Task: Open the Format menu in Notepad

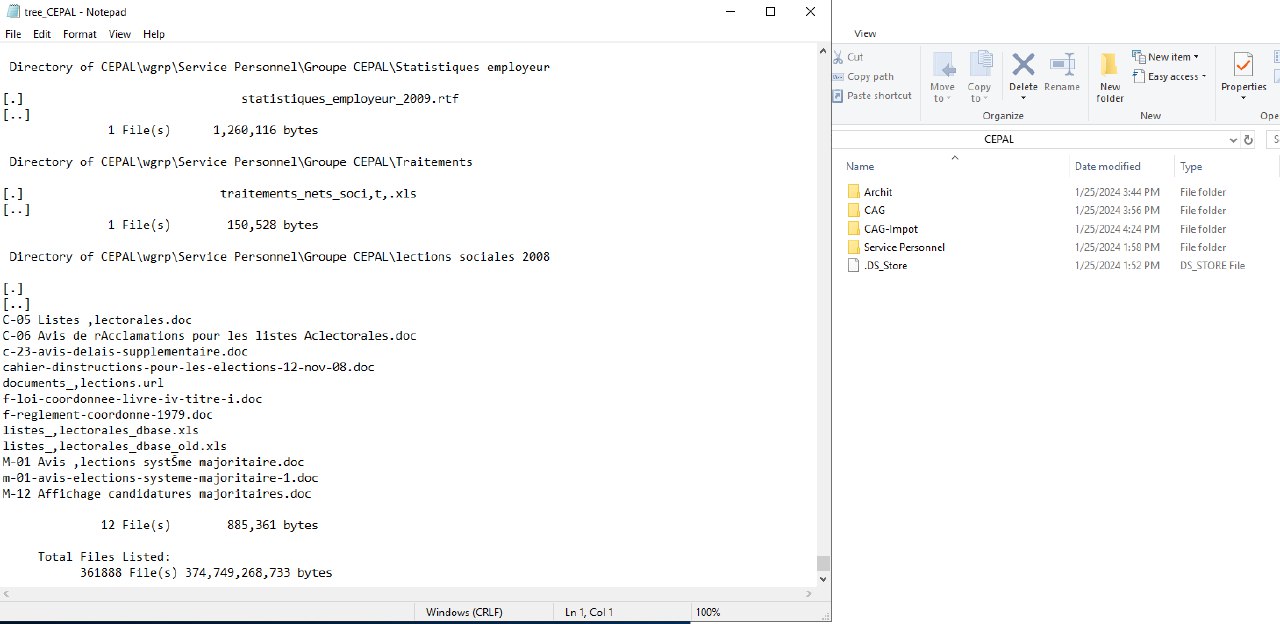Action: pos(80,34)
